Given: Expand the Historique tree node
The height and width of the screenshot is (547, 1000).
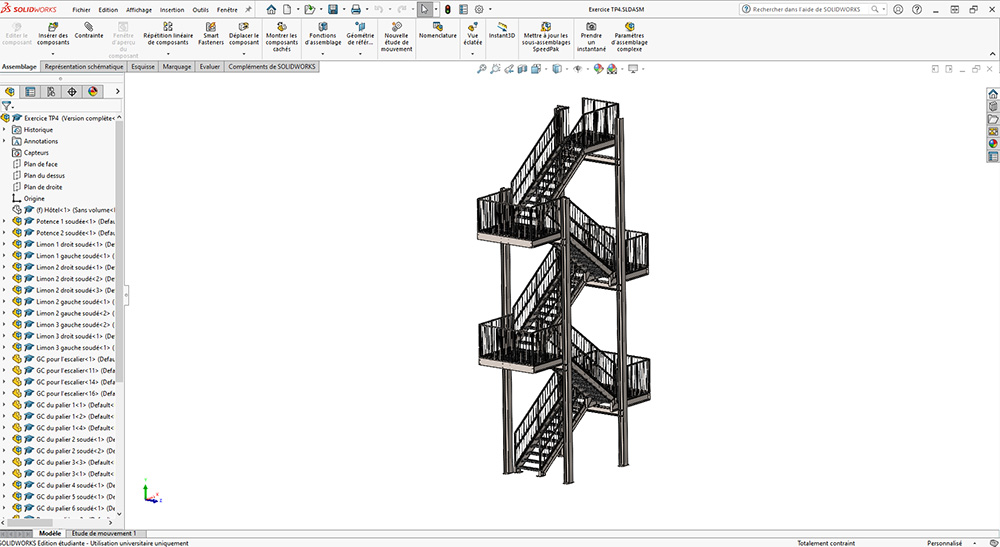Looking at the screenshot, I should point(4,130).
